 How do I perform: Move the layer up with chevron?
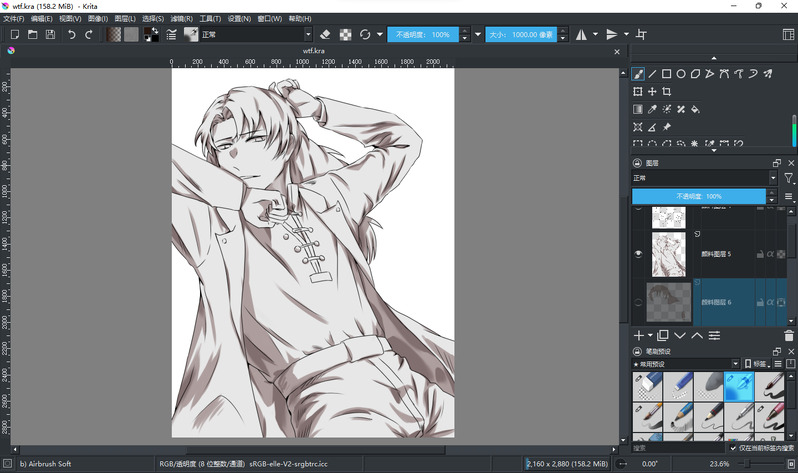coord(697,336)
